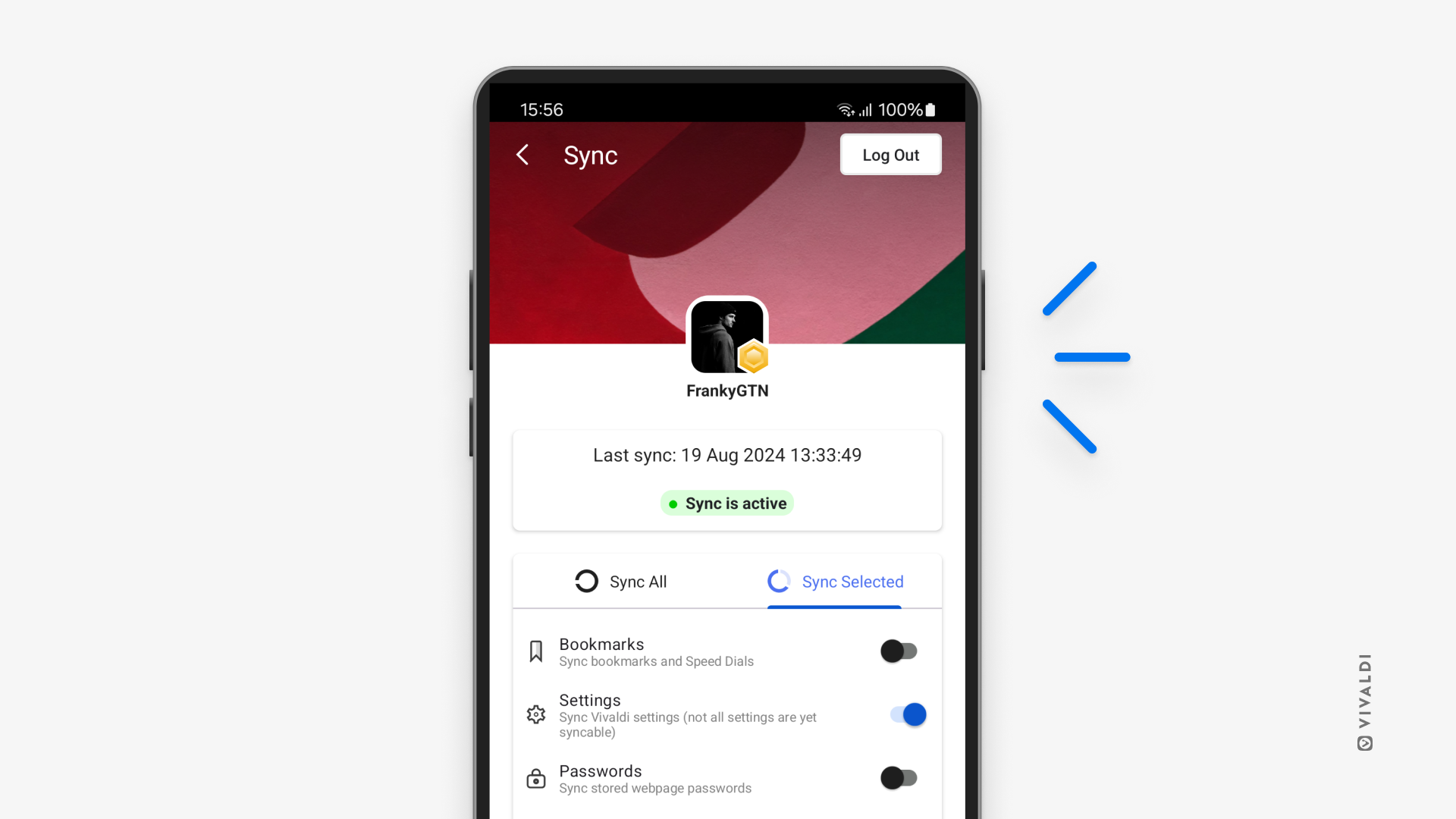This screenshot has width=1456, height=819.
Task: Click the FrankyGTN profile avatar
Action: (727, 335)
